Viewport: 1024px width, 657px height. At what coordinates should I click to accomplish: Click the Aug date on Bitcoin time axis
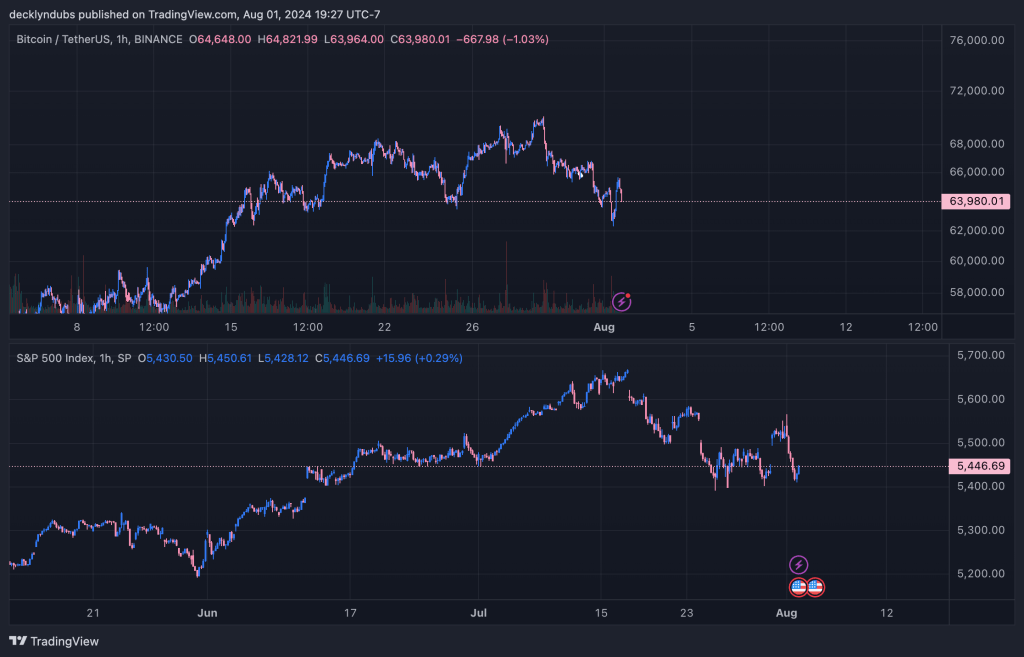tap(604, 327)
